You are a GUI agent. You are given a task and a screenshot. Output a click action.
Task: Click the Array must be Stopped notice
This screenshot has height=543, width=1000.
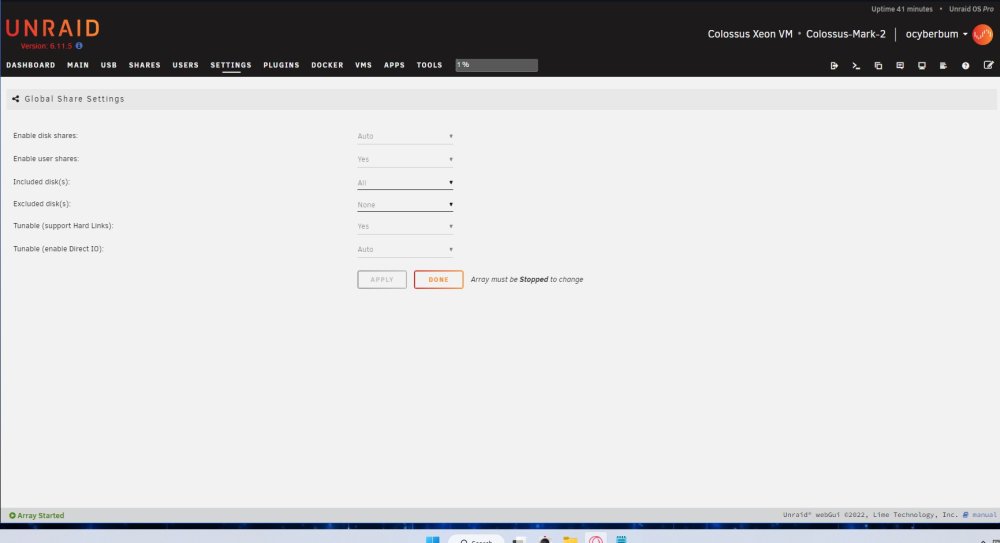point(527,279)
